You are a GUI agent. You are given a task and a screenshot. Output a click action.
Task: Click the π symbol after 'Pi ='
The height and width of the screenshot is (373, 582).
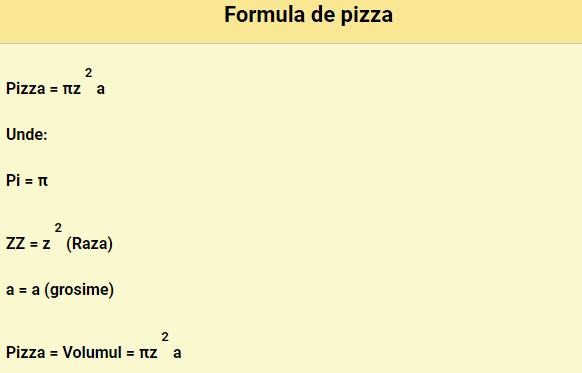43,181
